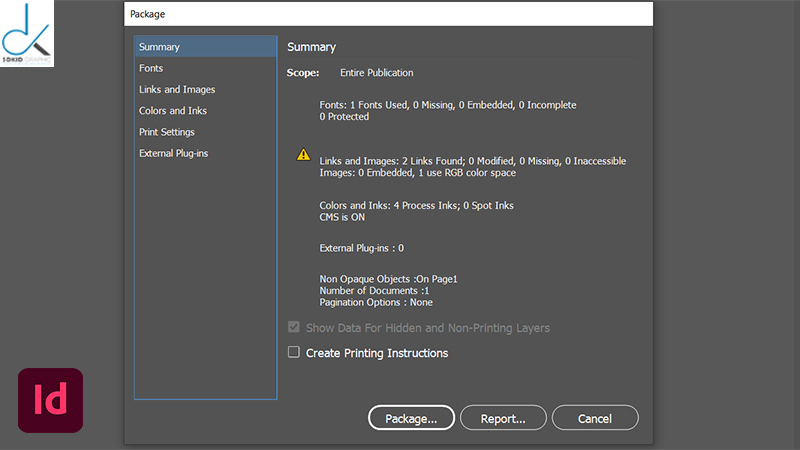This screenshot has width=800, height=450.
Task: Click the Package dialog title bar
Action: (x=388, y=14)
